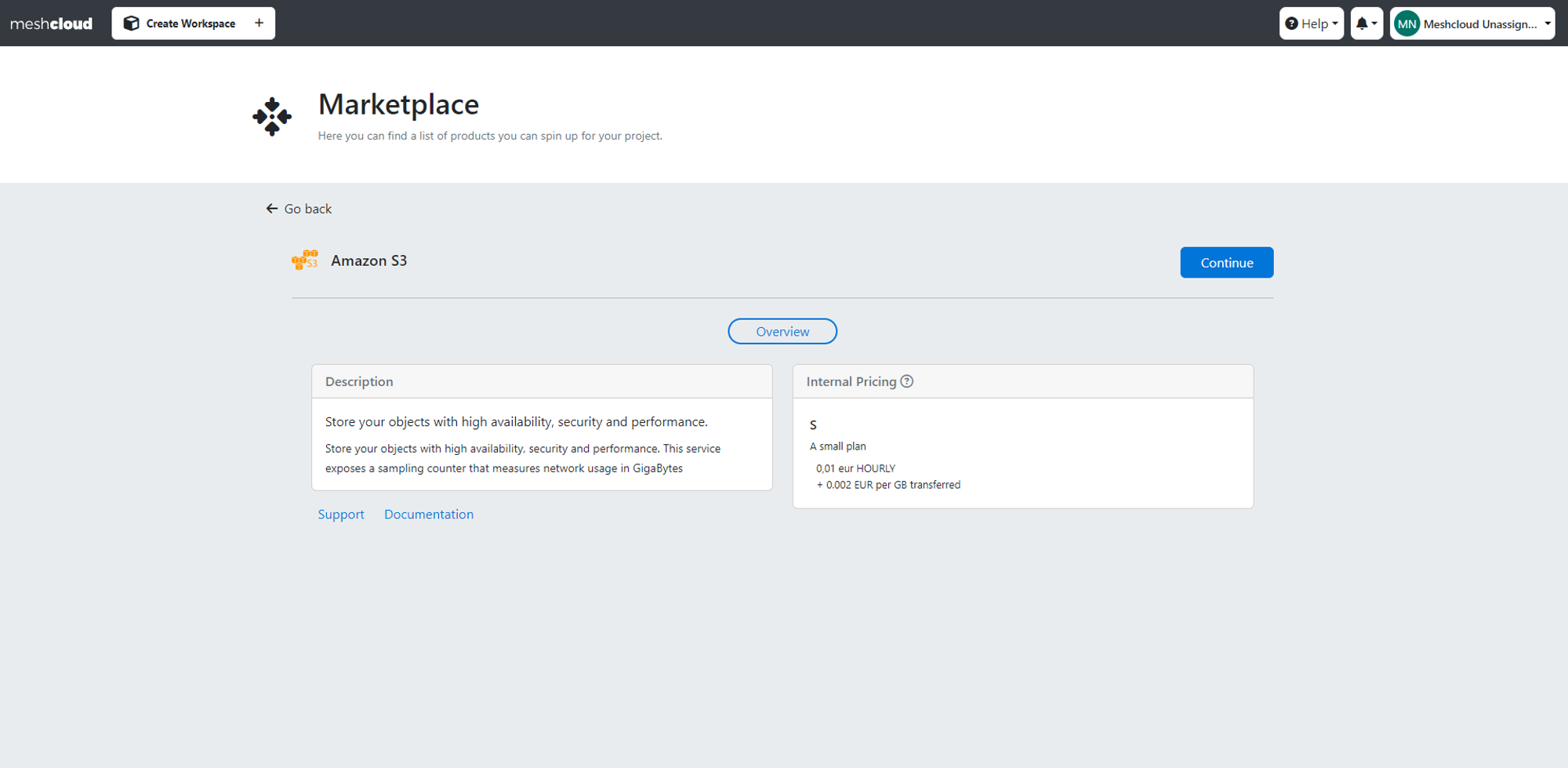Click the '0,01 eur HOURLY' price
This screenshot has width=1568, height=768.
pyautogui.click(x=855, y=468)
